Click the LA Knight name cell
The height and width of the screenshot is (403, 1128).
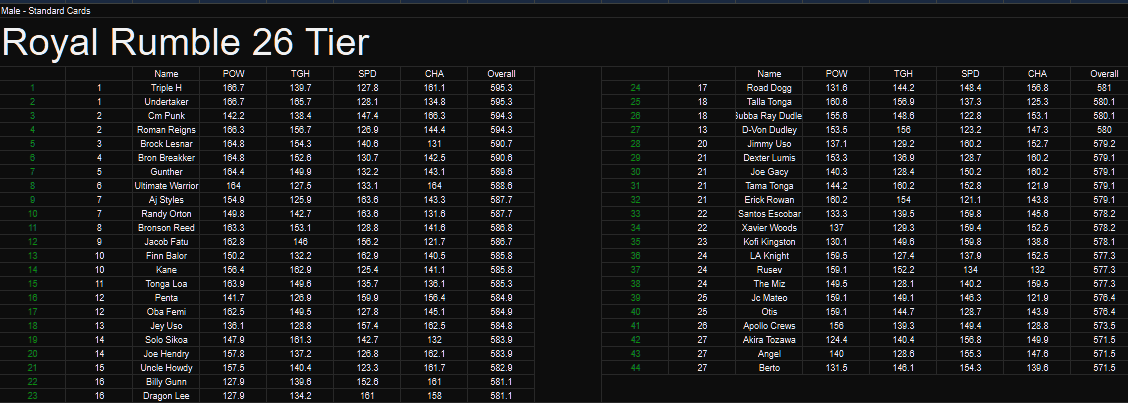(769, 256)
